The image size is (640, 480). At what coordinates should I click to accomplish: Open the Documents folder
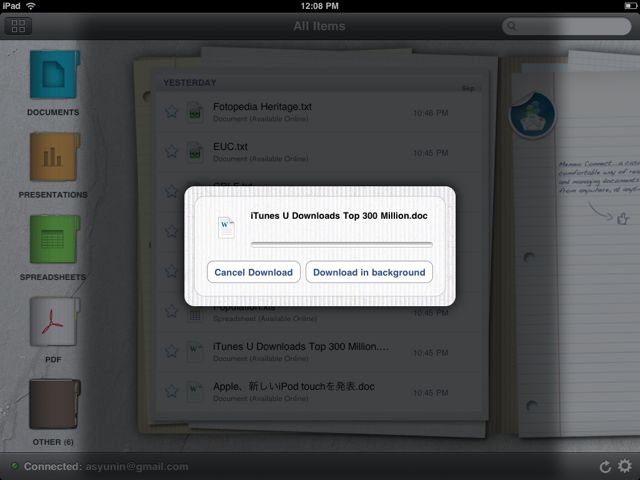(54, 75)
